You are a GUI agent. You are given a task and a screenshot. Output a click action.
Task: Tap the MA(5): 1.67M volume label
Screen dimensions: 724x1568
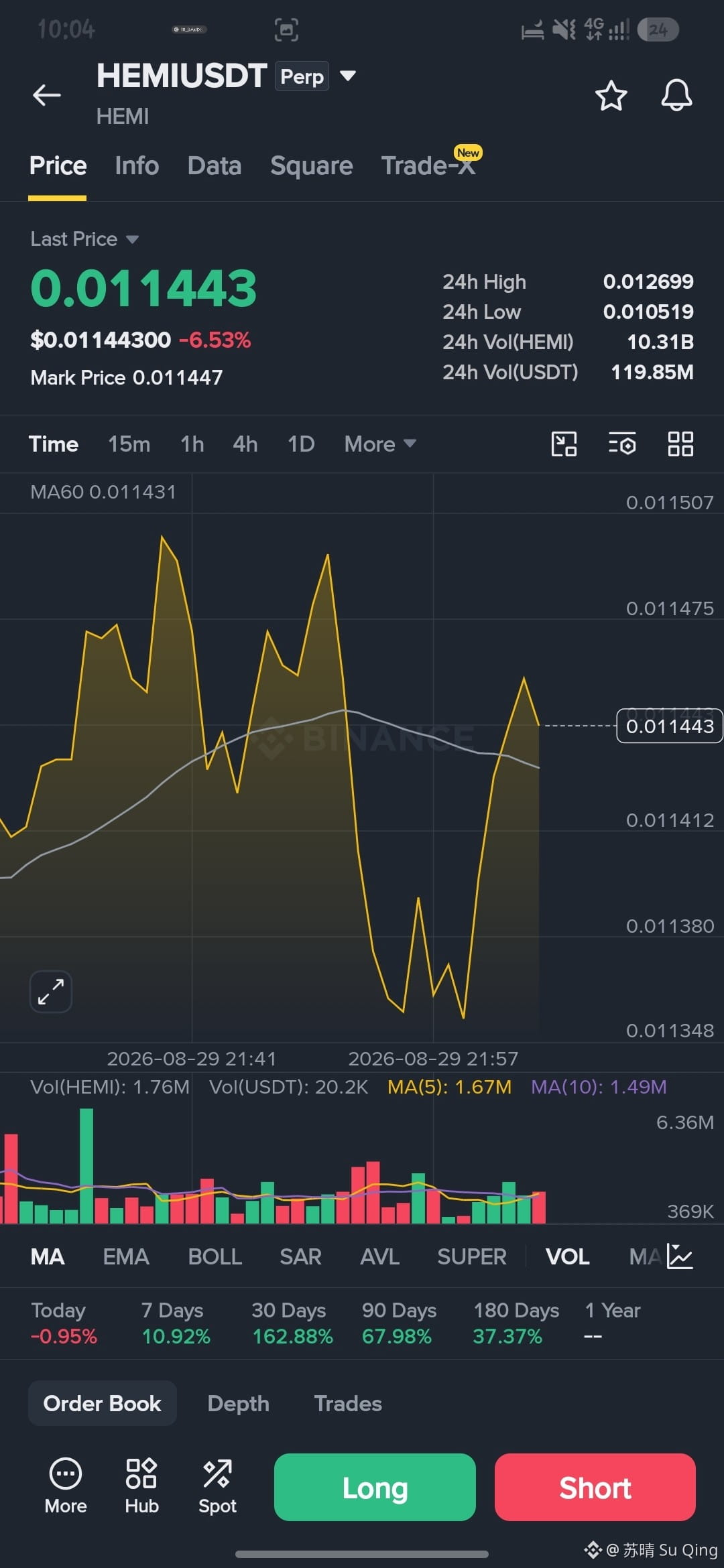[x=449, y=1087]
